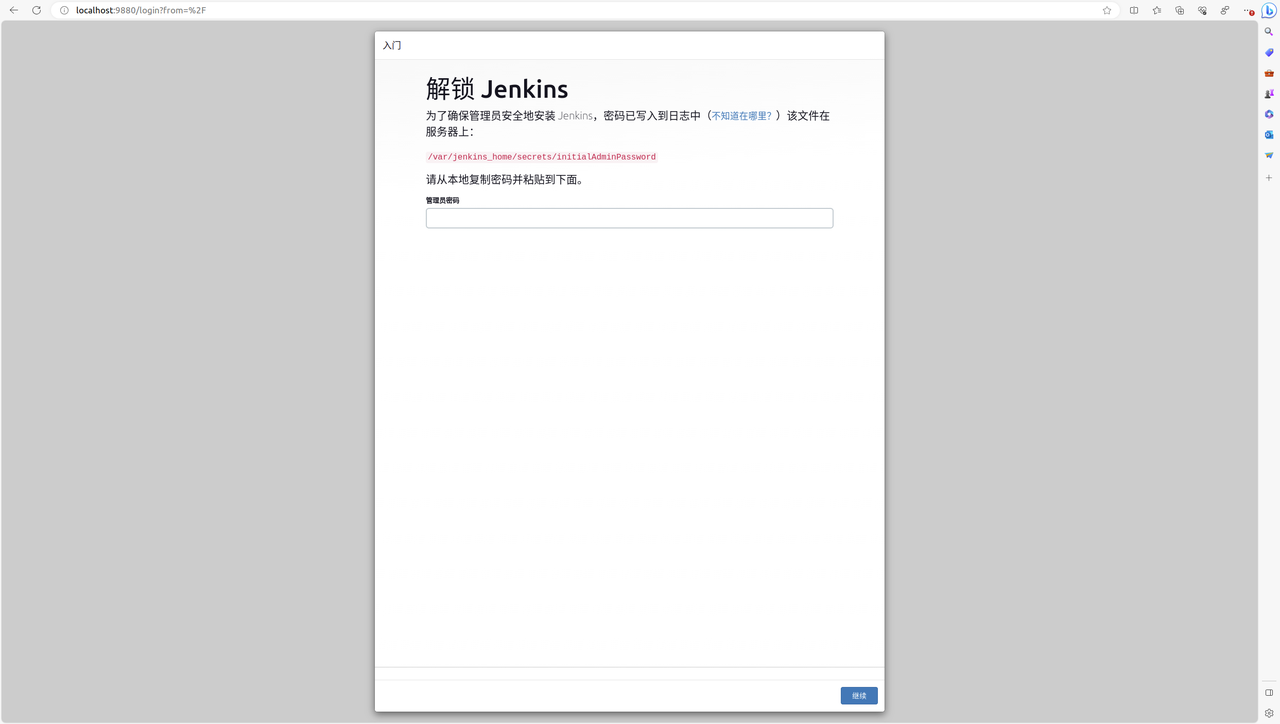Click the back navigation arrow
1280x724 pixels.
13,10
